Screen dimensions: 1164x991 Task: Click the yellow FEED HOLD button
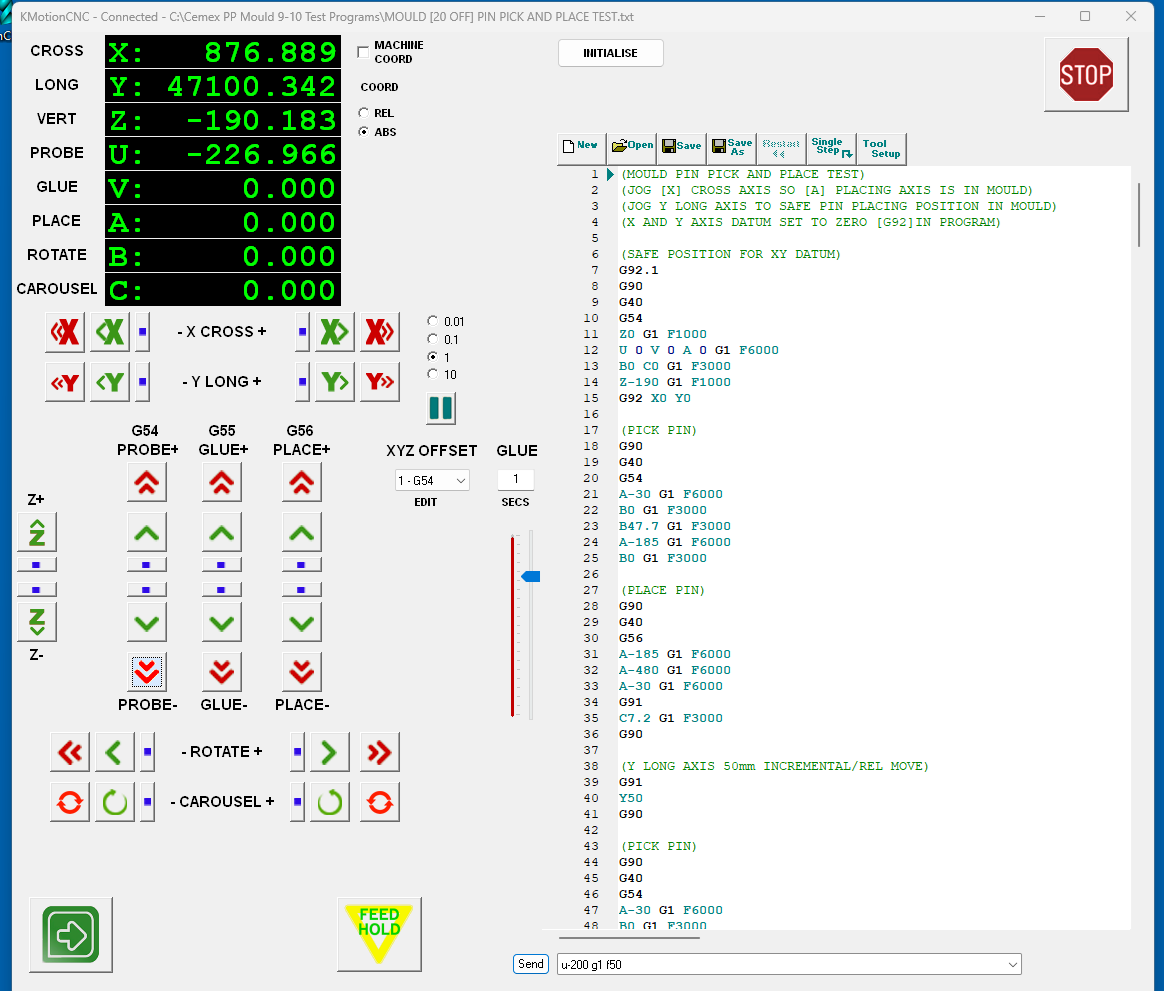point(379,933)
